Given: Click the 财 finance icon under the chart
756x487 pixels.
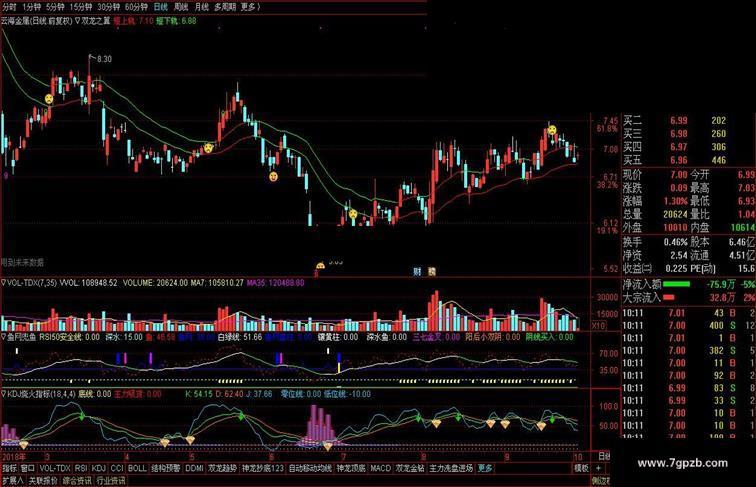Looking at the screenshot, I should (417, 271).
